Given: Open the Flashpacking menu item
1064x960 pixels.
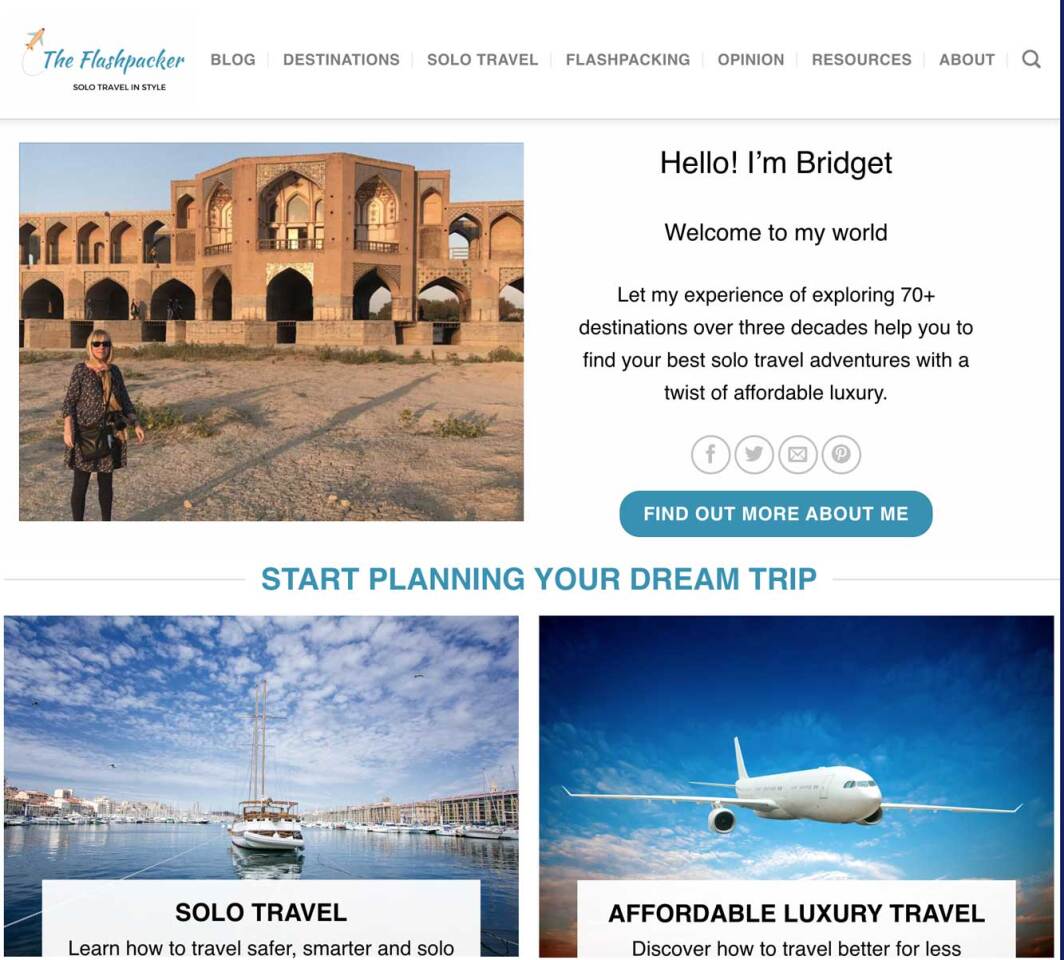Looking at the screenshot, I should (x=628, y=60).
